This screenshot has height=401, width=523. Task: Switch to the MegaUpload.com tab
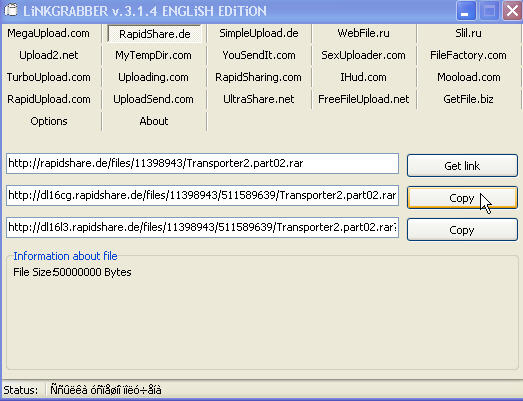pyautogui.click(x=49, y=33)
